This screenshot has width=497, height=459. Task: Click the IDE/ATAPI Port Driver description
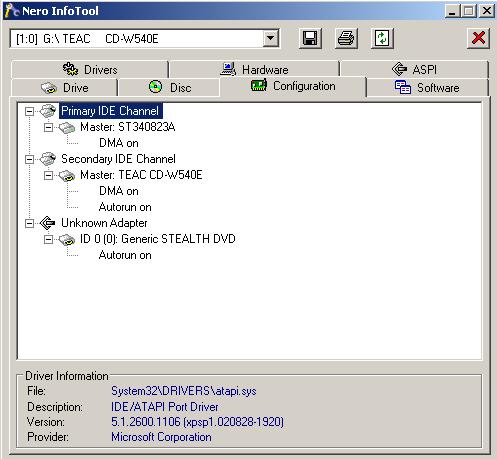165,407
